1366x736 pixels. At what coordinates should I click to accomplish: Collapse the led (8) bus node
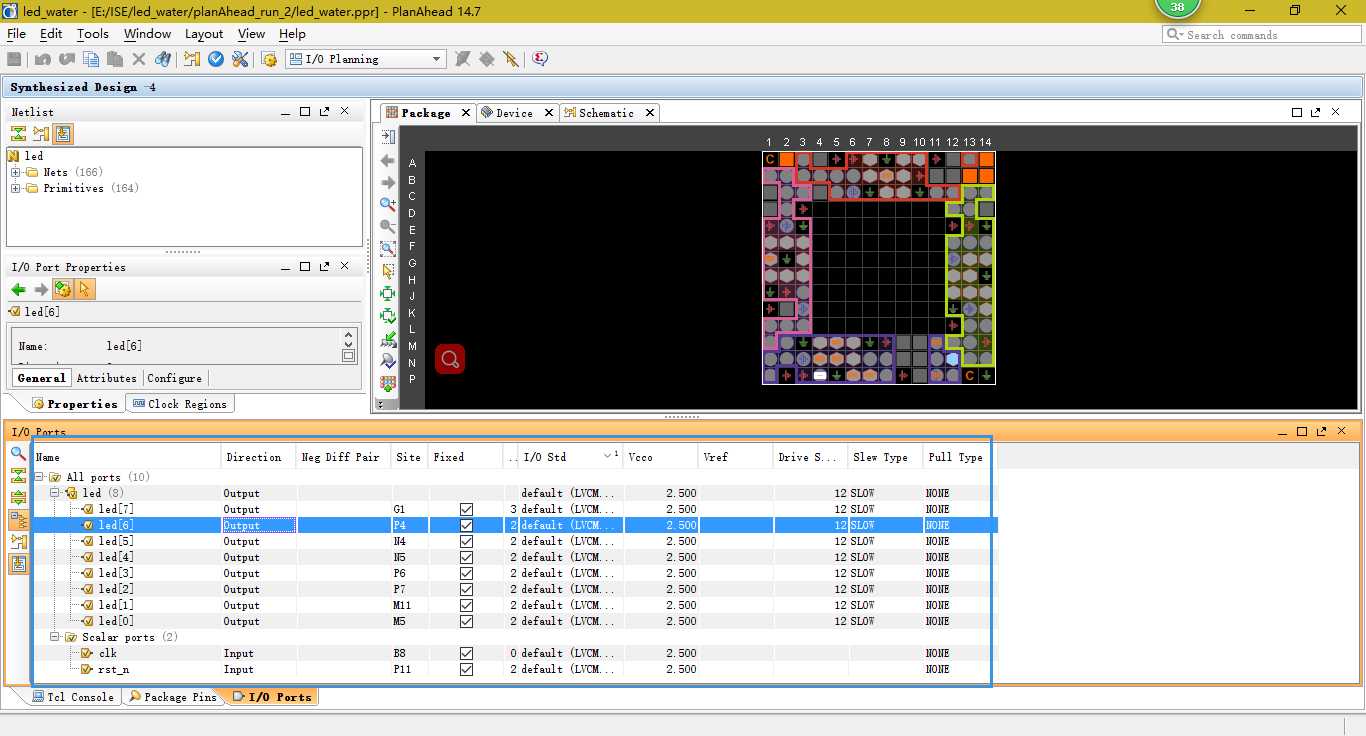tap(56, 493)
